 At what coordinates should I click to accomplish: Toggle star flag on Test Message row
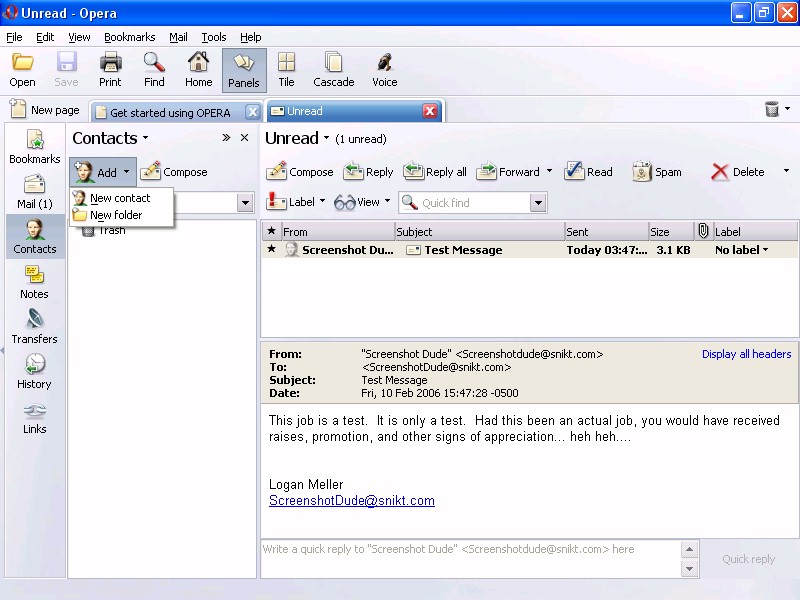(271, 250)
